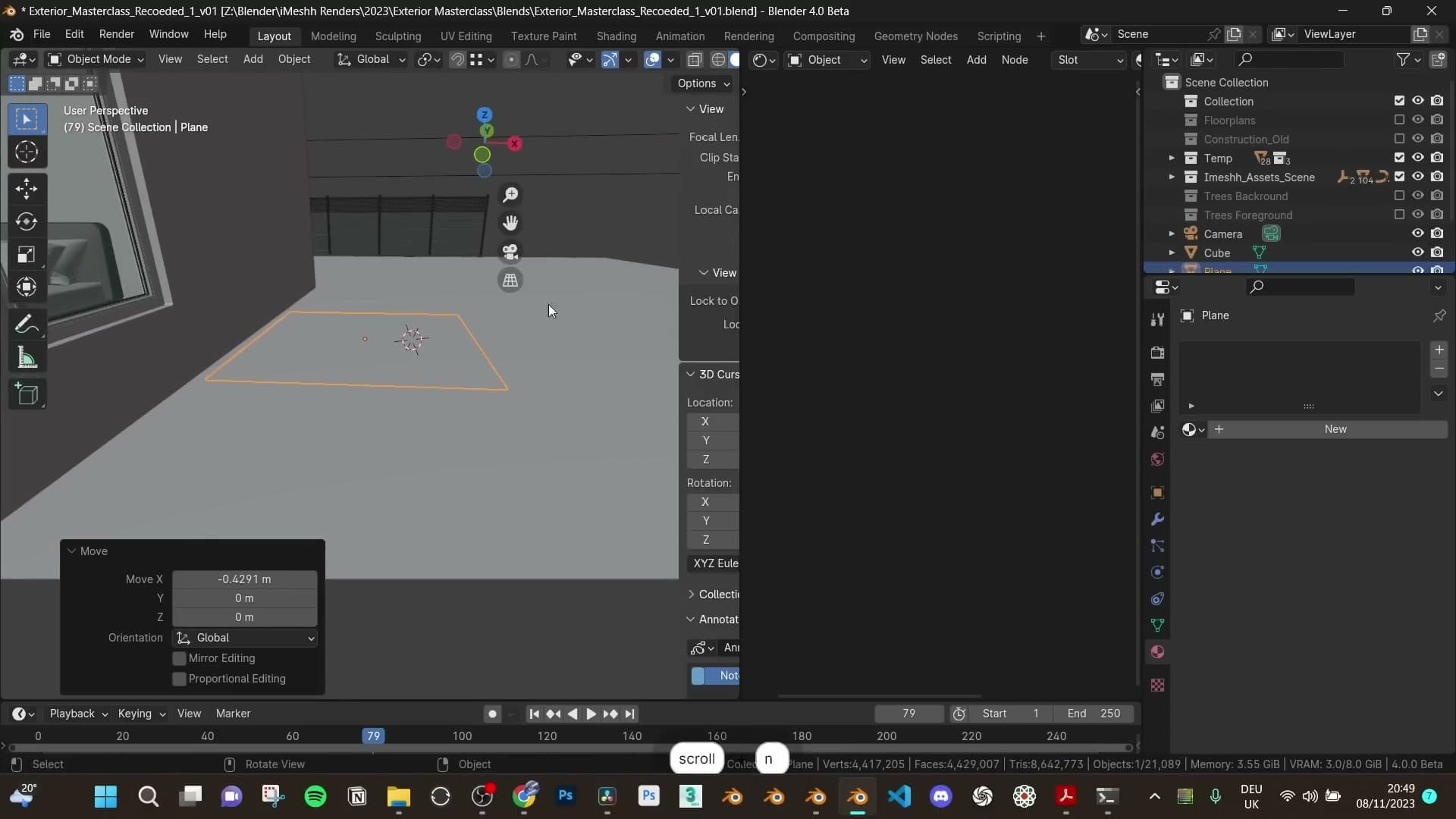
Task: Activate the Rotate tool
Action: point(27,221)
